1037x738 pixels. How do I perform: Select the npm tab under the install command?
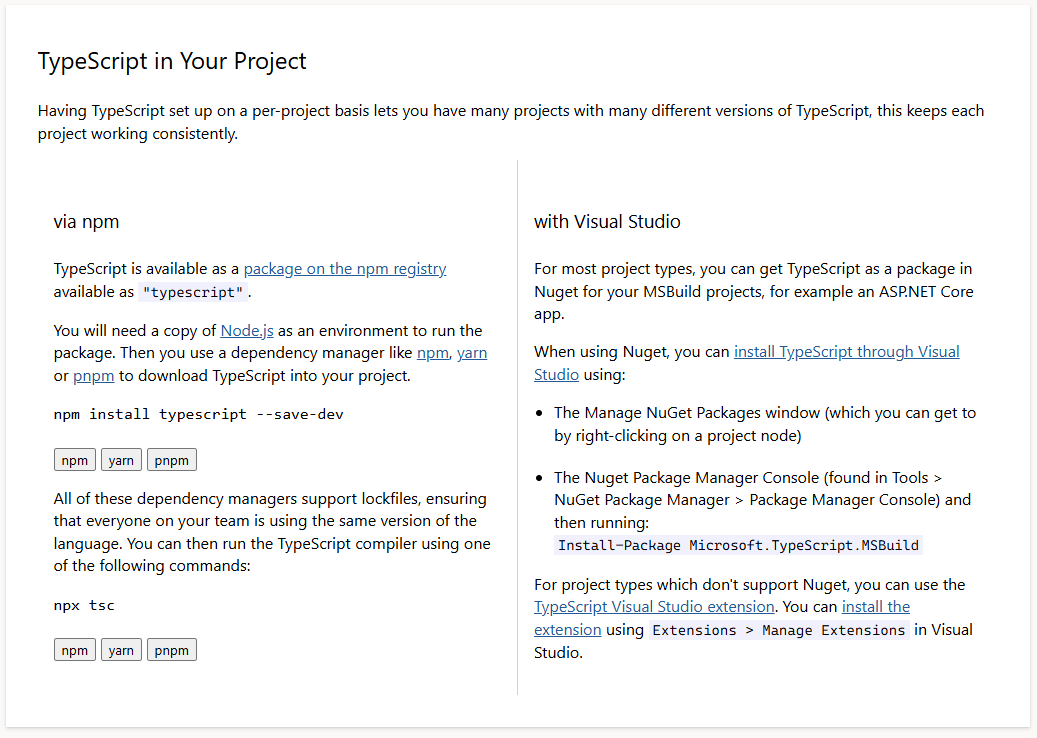tap(74, 459)
